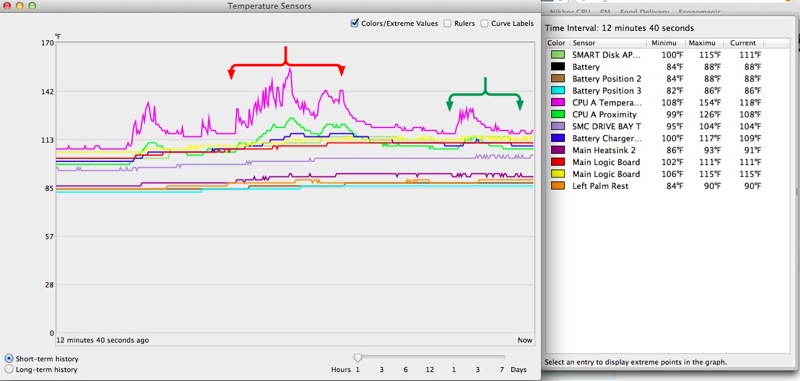The image size is (800, 381).
Task: Select the Battery sensor name
Action: pos(586,67)
